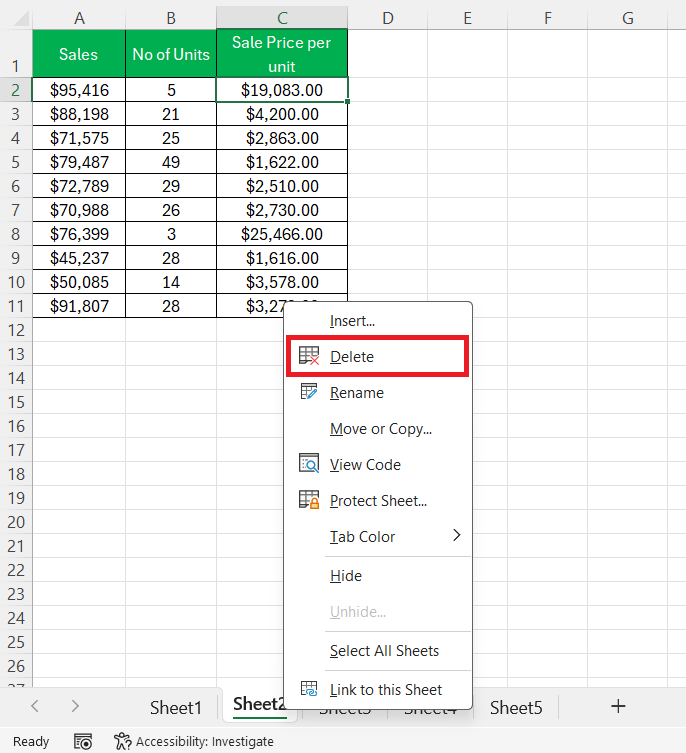Select cell containing $70,988
686x753 pixels.
pos(79,210)
